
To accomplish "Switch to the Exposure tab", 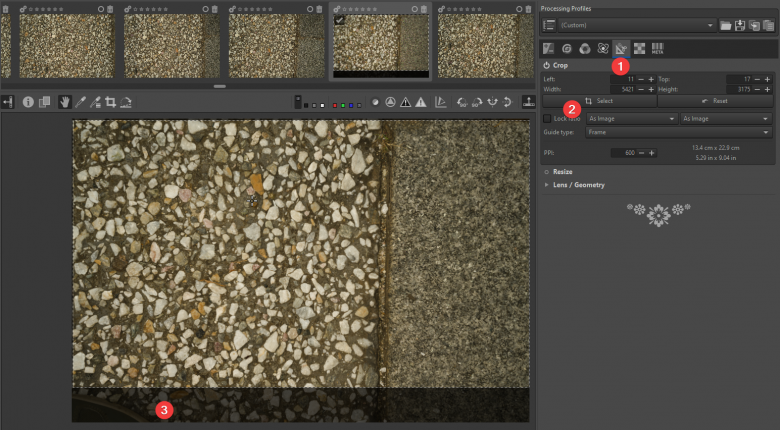I will coord(549,49).
